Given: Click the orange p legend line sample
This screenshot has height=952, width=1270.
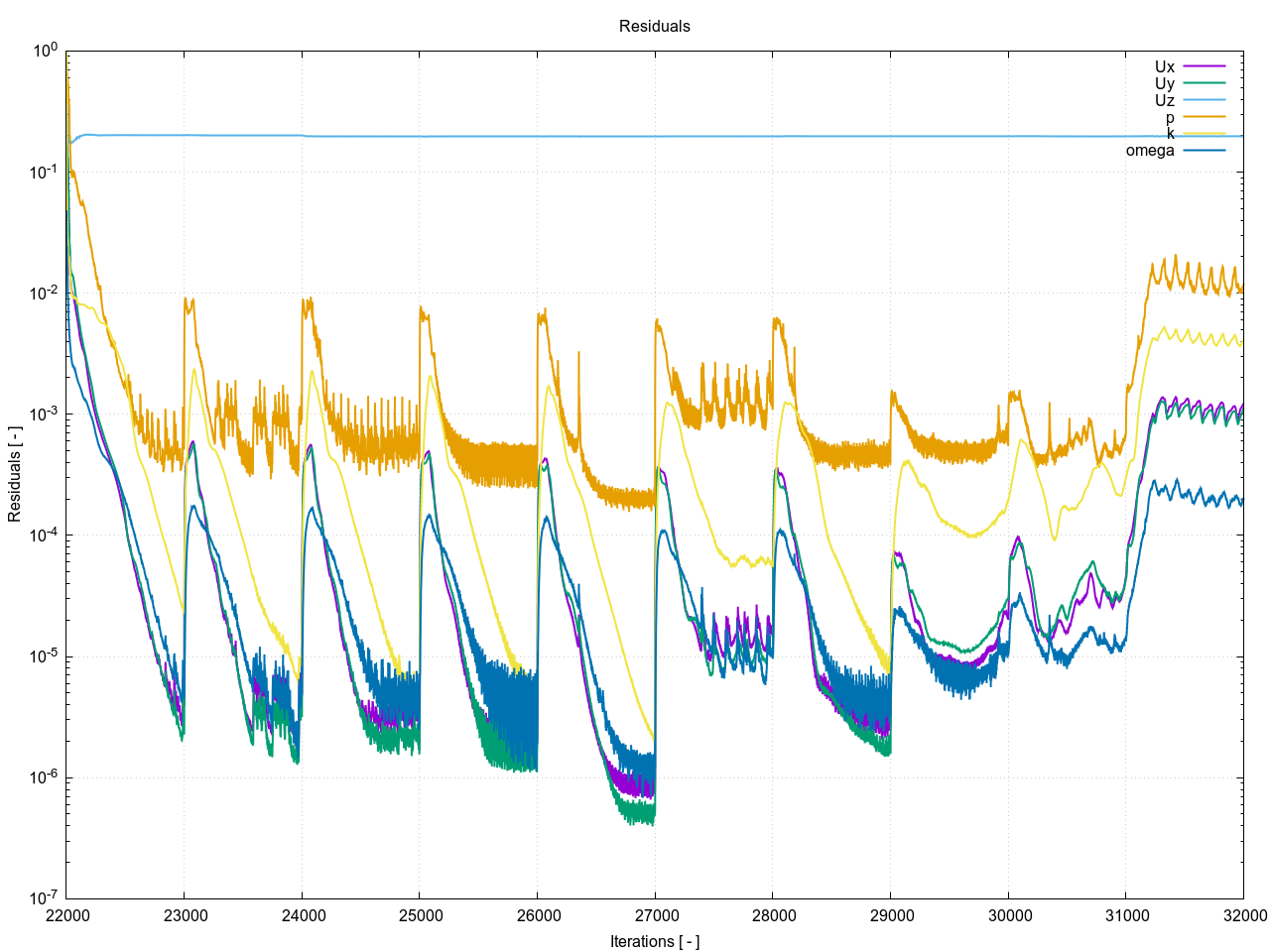Looking at the screenshot, I should point(1204,117).
